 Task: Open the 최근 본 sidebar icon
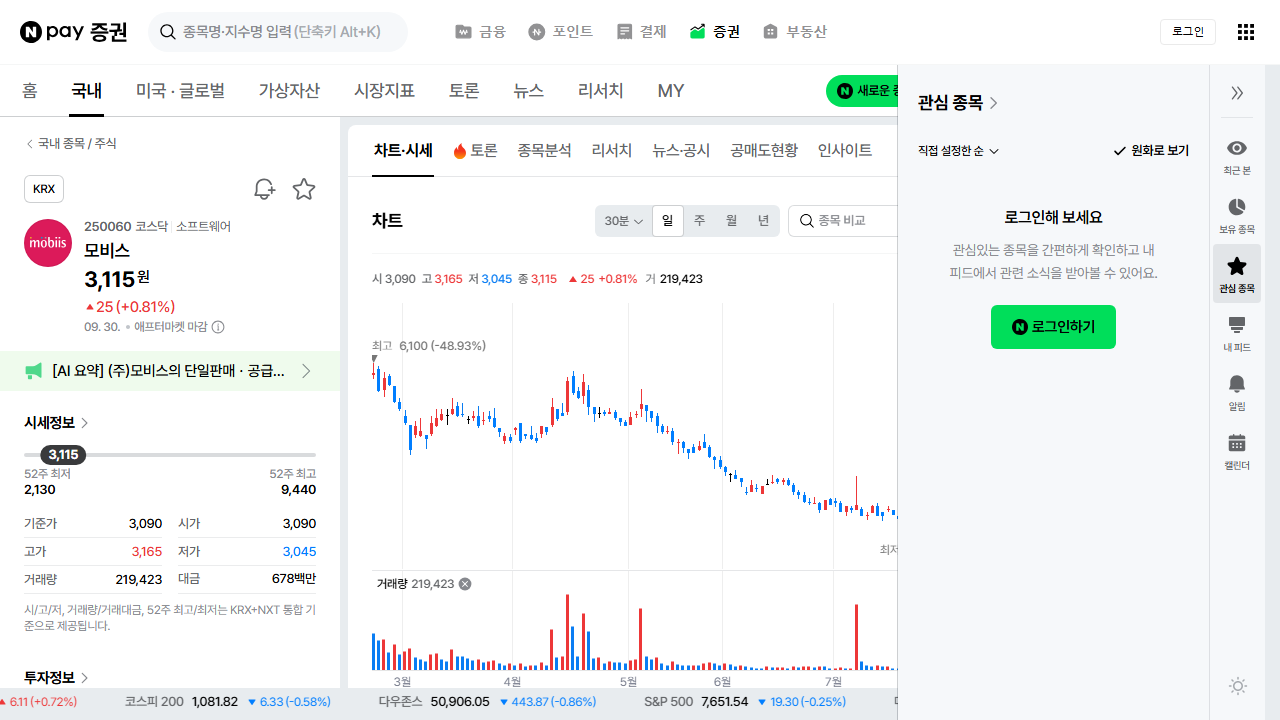1237,157
